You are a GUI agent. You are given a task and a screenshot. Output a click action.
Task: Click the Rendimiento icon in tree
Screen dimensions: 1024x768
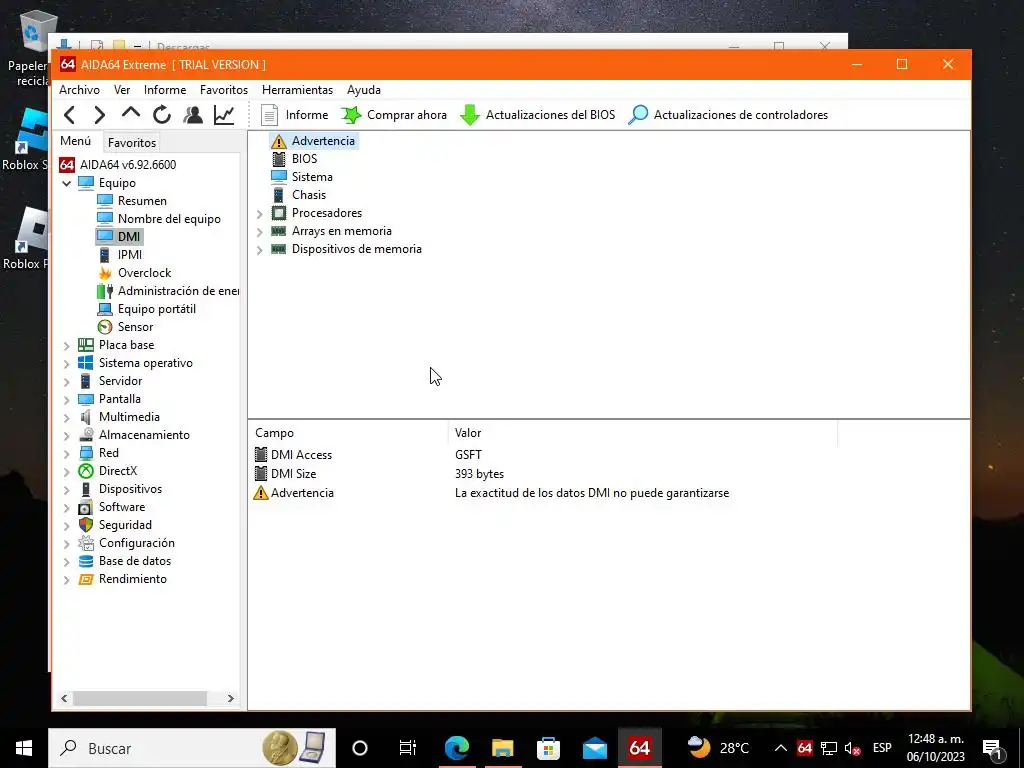[x=86, y=579]
